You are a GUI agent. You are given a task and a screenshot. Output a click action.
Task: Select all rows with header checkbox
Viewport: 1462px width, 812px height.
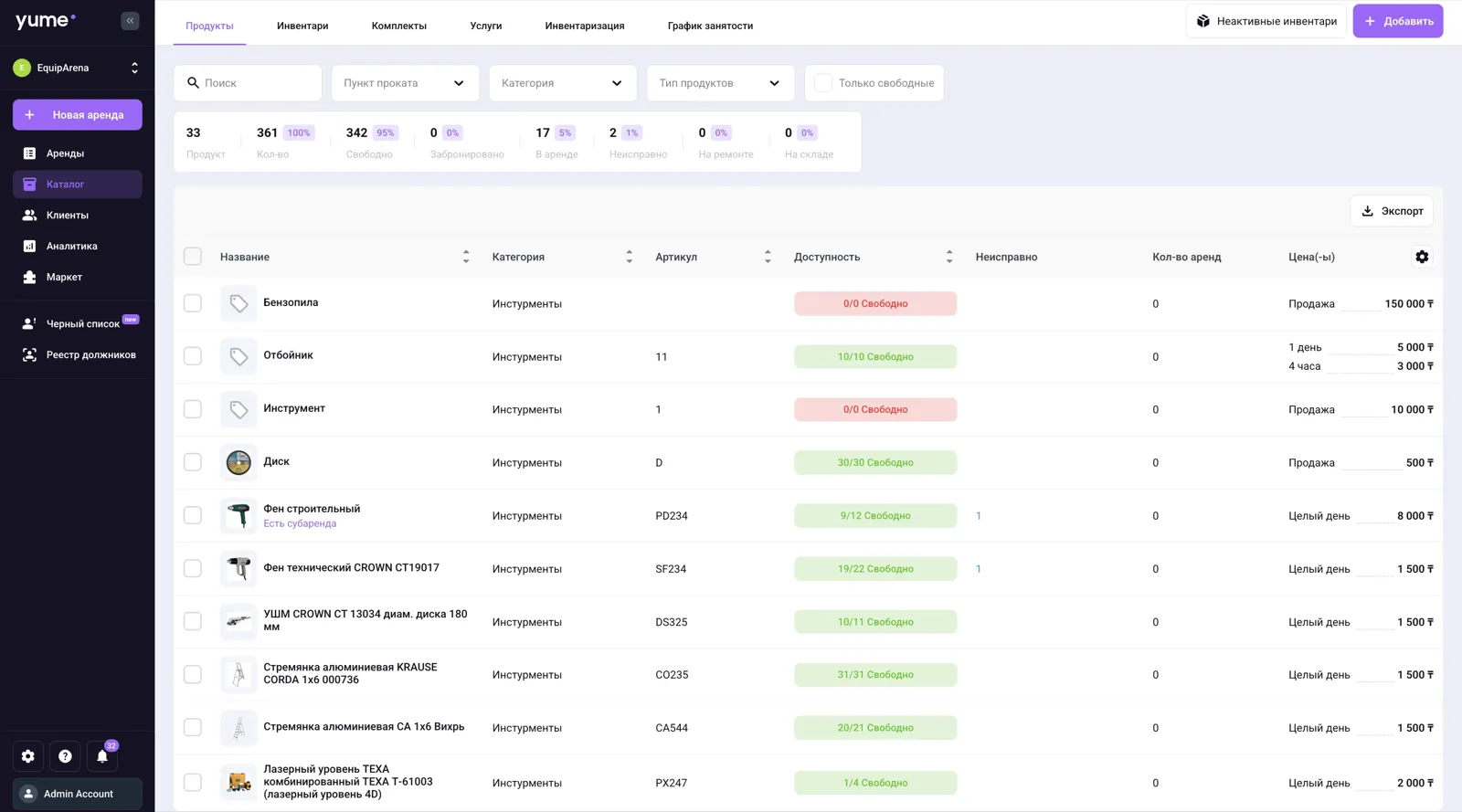click(193, 257)
